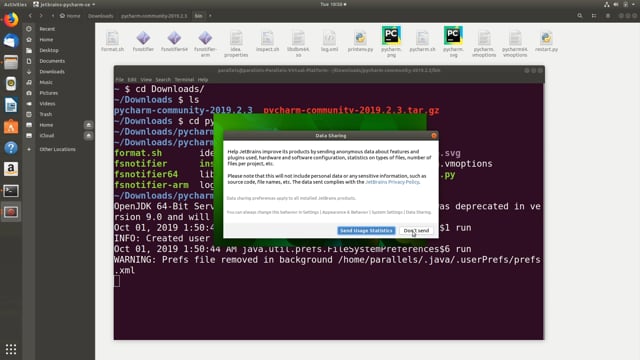Viewport: 640px width, 360px height.
Task: Open terminal Edit menu
Action: [132, 80]
